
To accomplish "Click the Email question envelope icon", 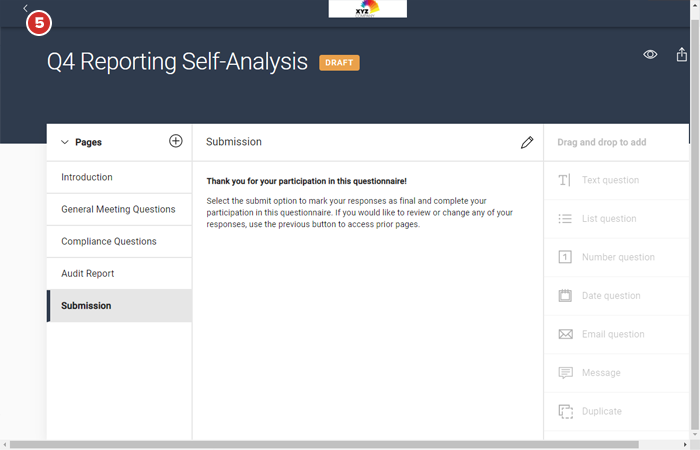I will (x=565, y=334).
